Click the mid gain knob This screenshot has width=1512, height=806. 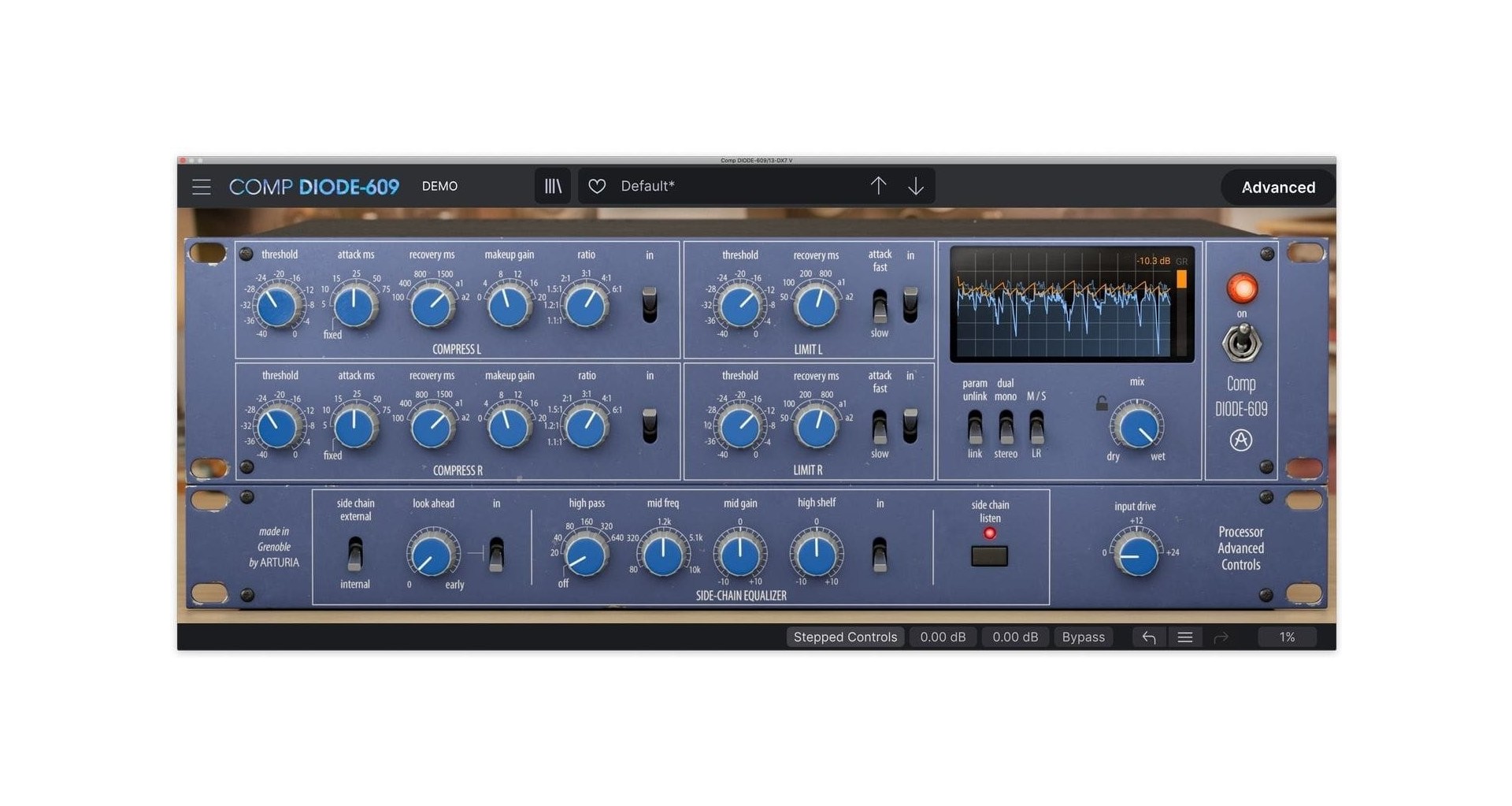(x=739, y=555)
